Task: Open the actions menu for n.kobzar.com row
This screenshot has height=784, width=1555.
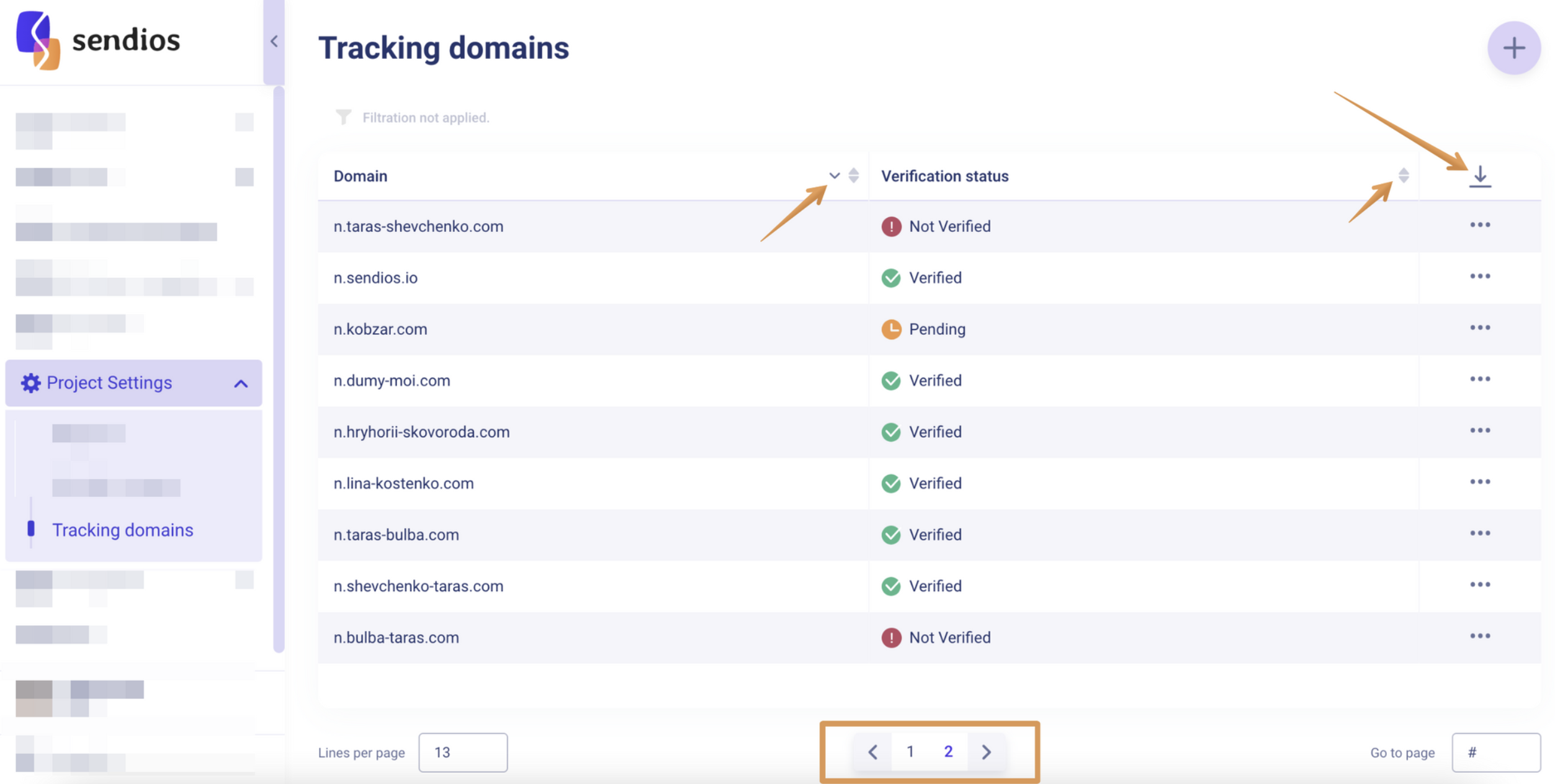Action: pos(1479,328)
